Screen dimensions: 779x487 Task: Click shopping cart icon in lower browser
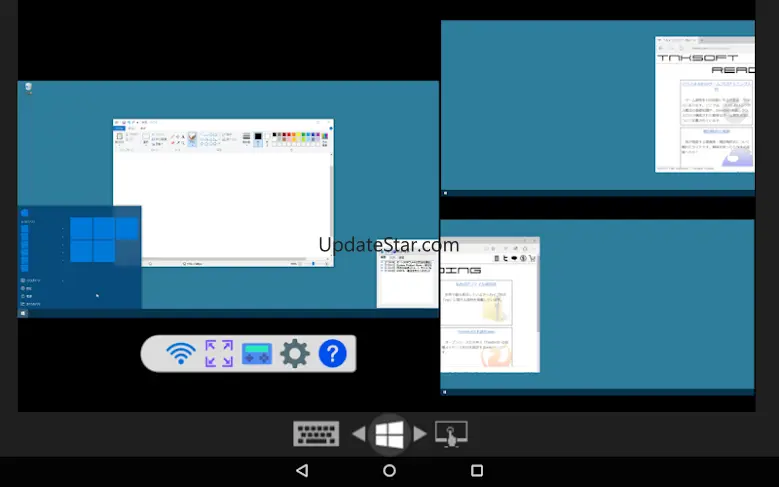point(532,258)
